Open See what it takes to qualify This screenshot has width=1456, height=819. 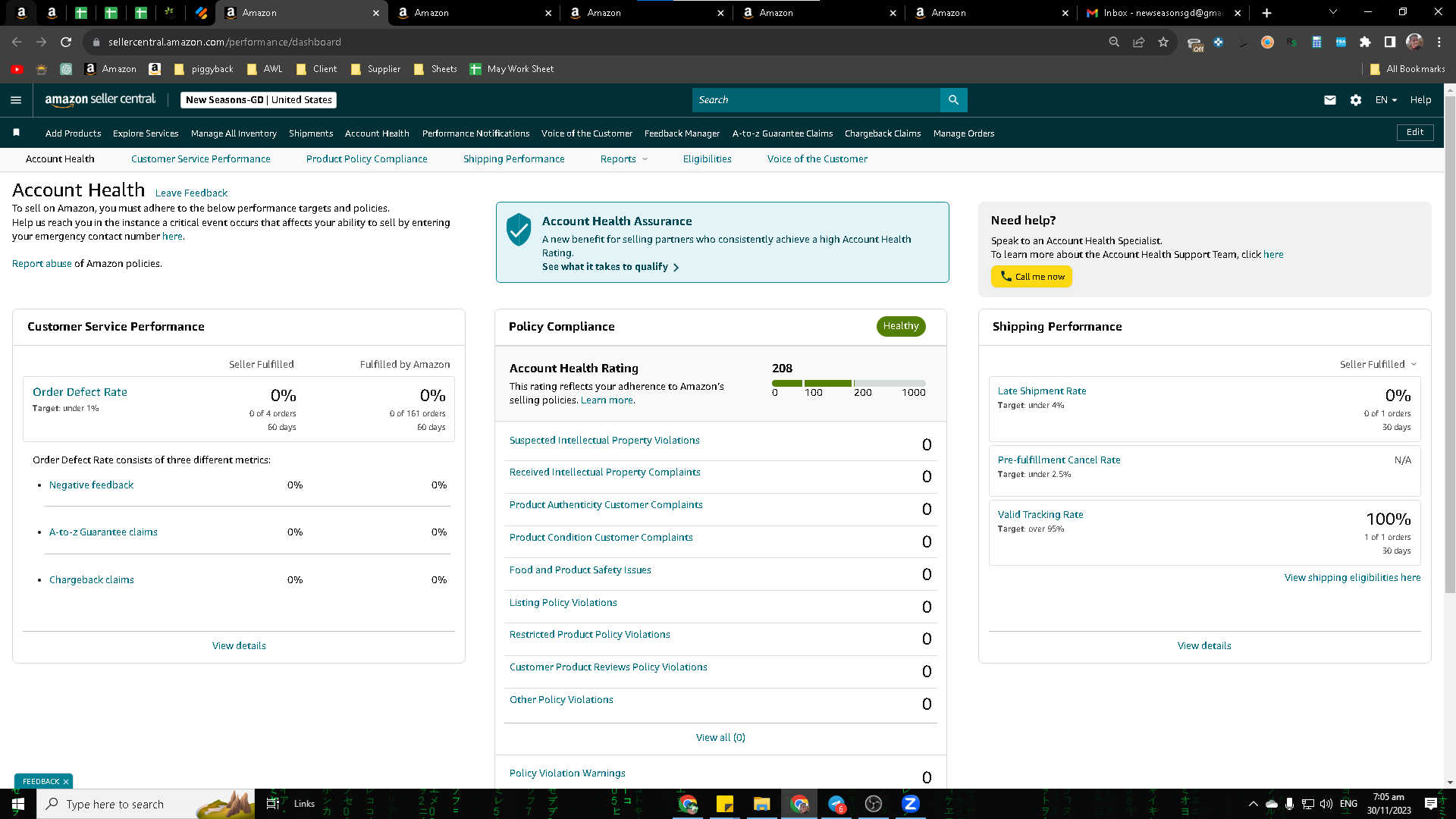point(610,267)
